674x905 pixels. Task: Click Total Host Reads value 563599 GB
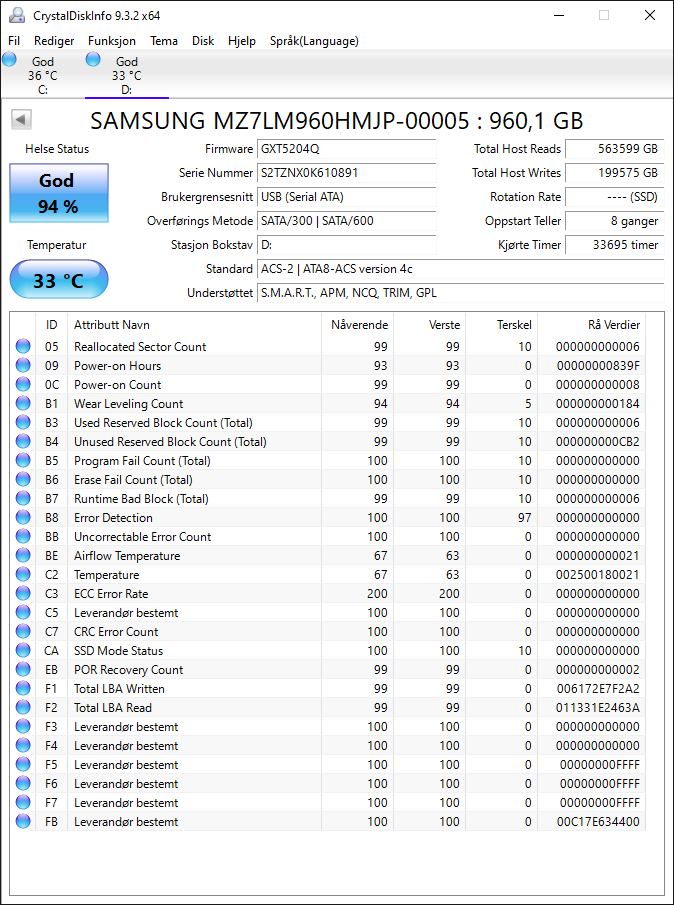pyautogui.click(x=615, y=149)
